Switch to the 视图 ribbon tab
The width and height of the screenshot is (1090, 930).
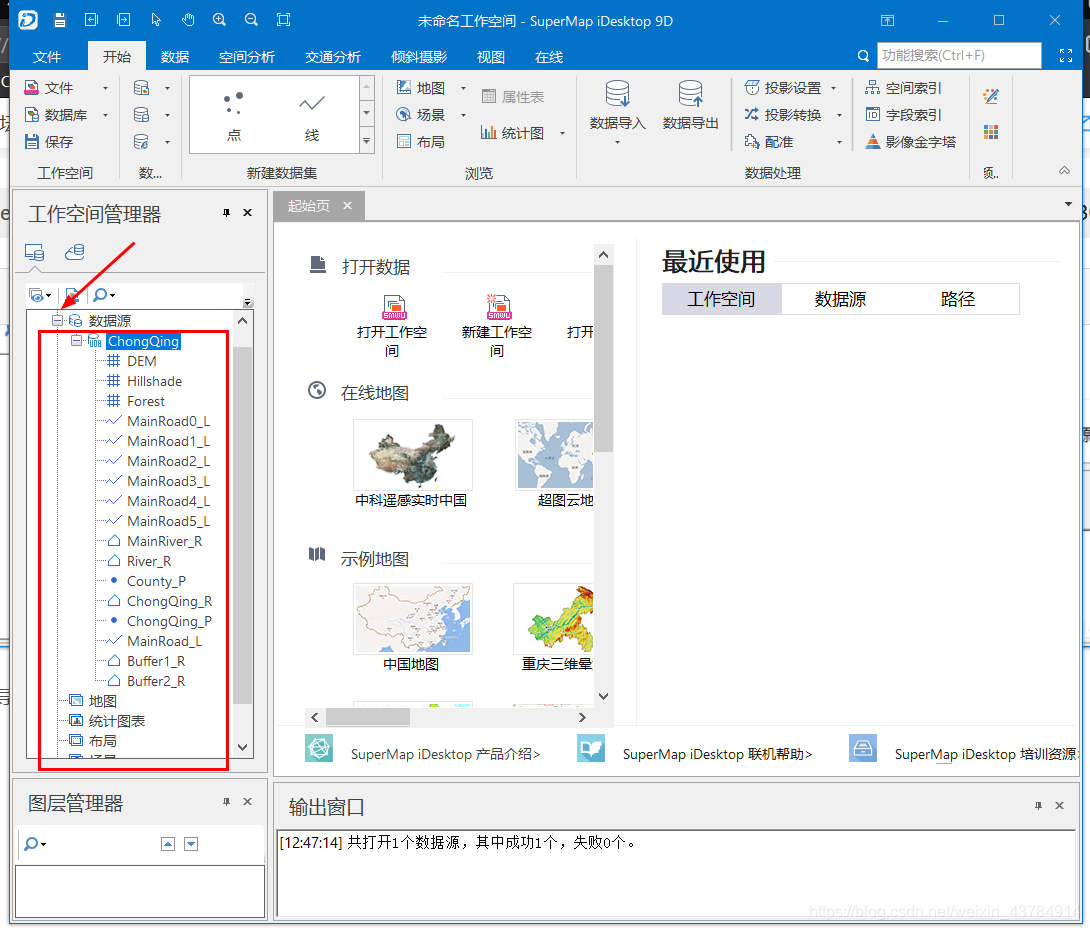(491, 57)
